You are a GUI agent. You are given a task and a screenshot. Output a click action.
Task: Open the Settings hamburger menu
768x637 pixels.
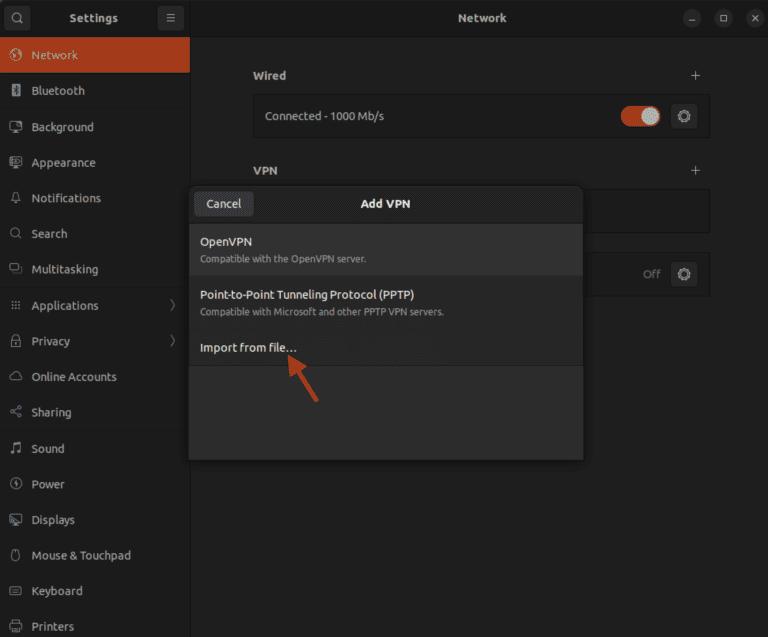coord(170,18)
